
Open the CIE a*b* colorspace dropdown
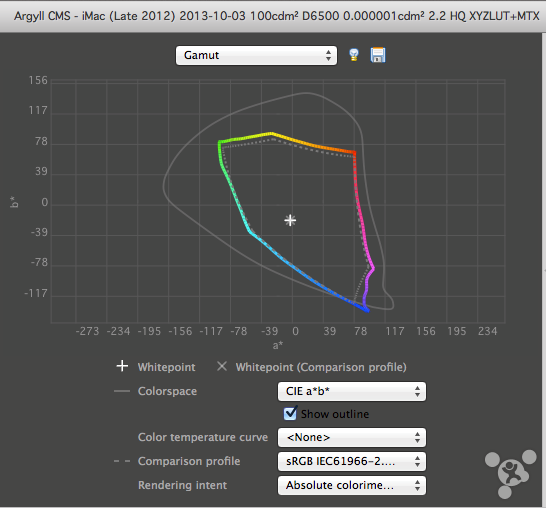pos(352,391)
